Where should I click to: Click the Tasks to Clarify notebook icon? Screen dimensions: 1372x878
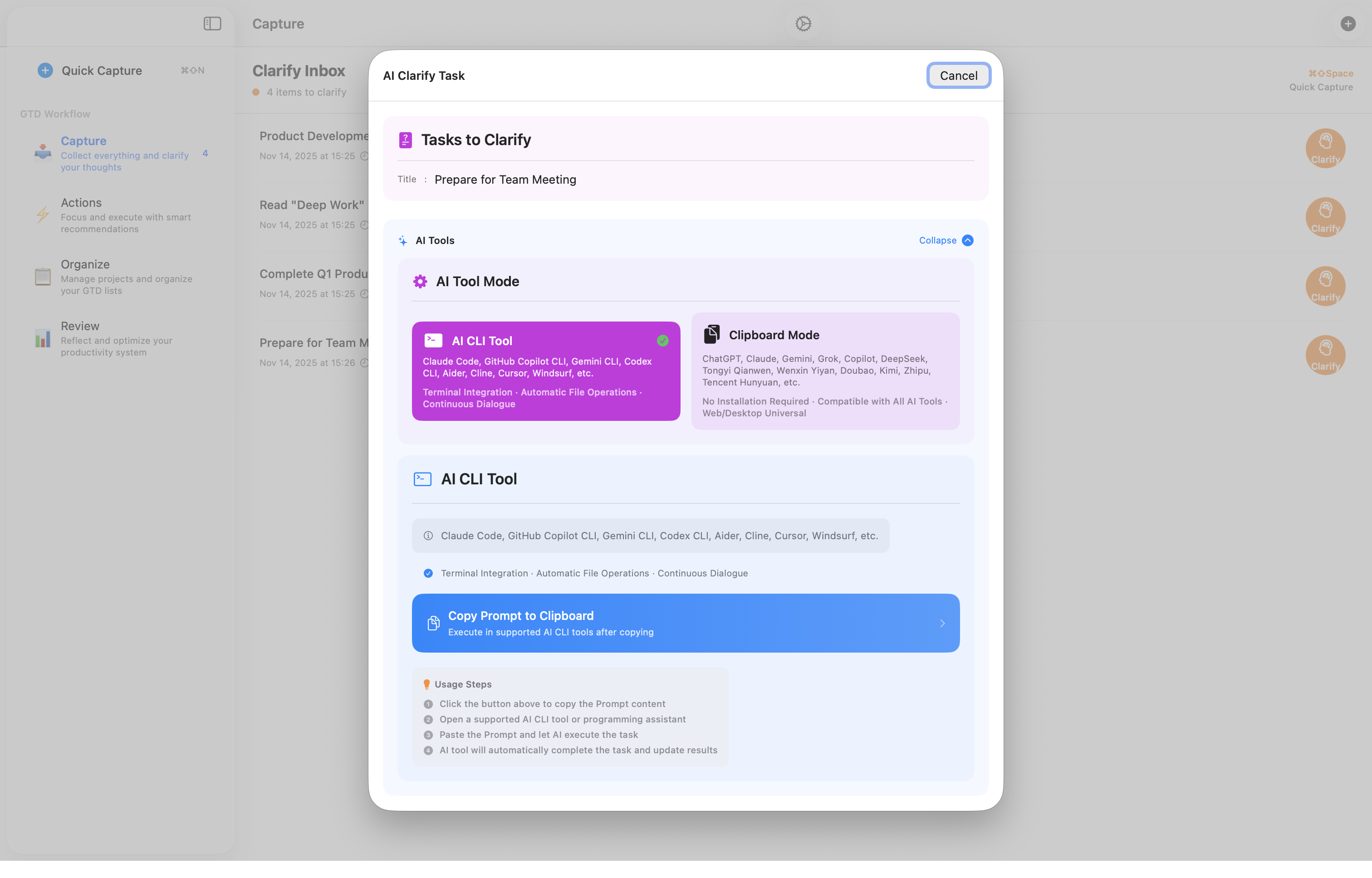tap(405, 140)
